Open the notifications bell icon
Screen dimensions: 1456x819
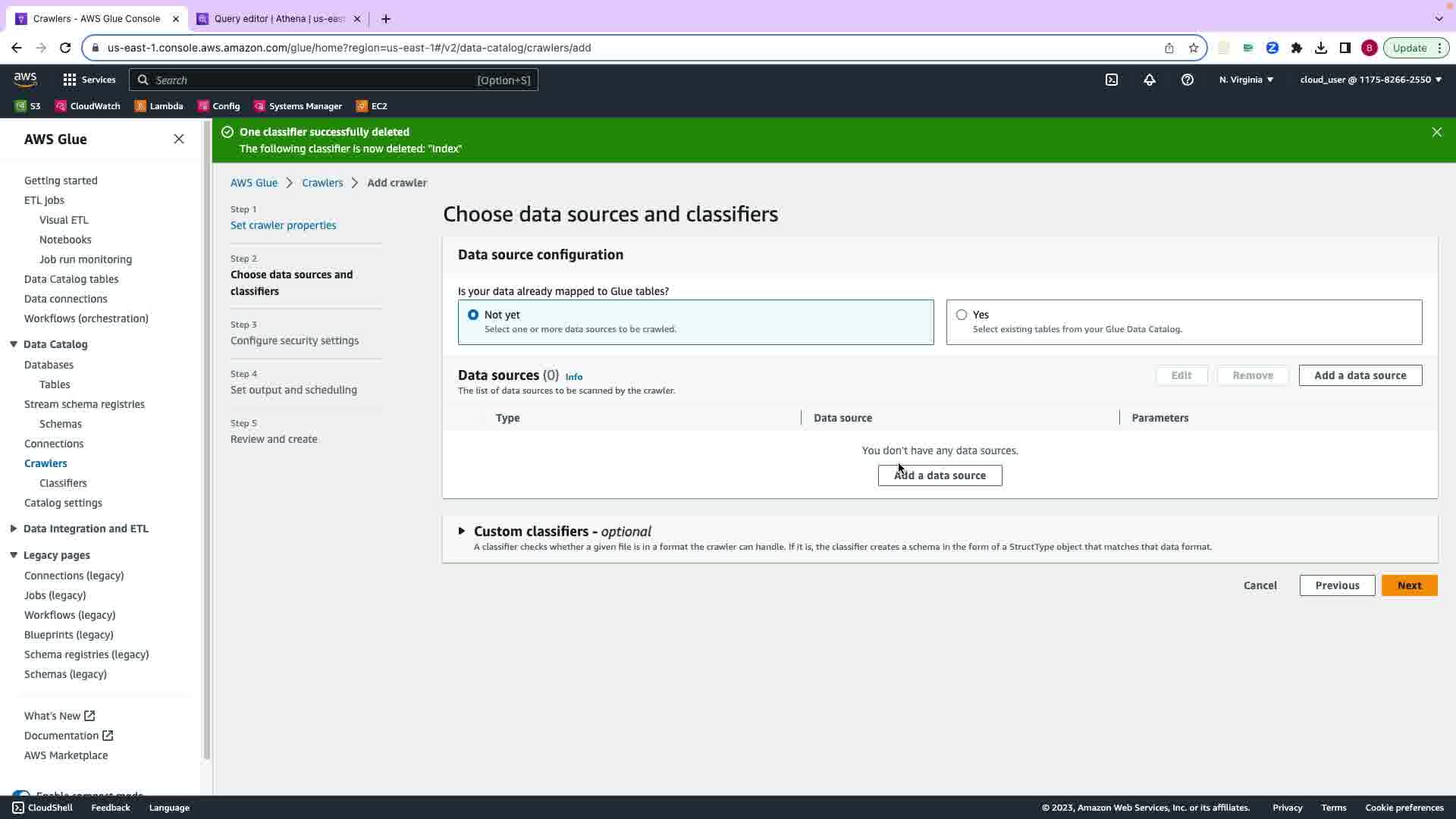1149,80
